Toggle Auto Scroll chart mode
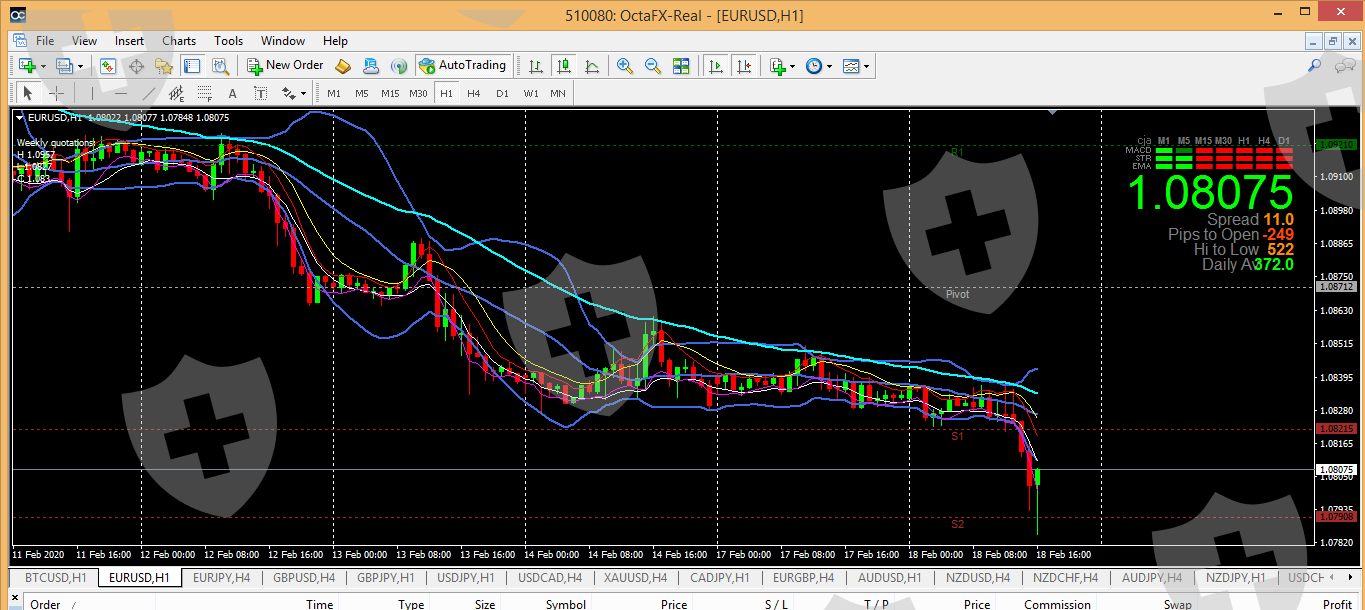Viewport: 1365px width, 610px height. pos(715,66)
